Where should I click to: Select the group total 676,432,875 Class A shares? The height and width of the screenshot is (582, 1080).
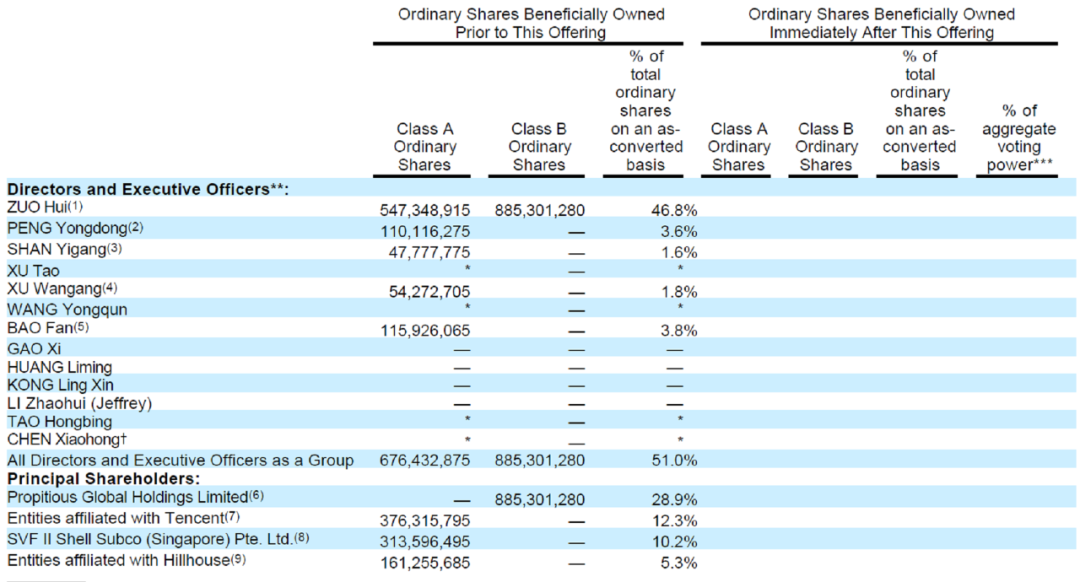click(425, 460)
